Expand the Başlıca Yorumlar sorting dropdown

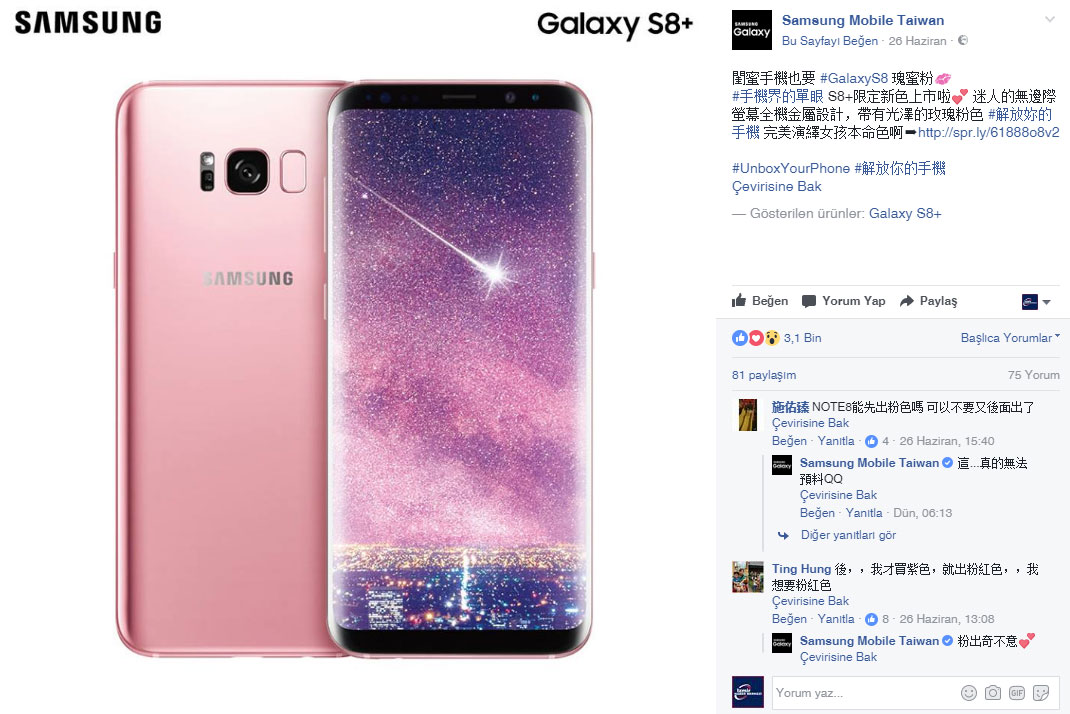[x=1010, y=338]
